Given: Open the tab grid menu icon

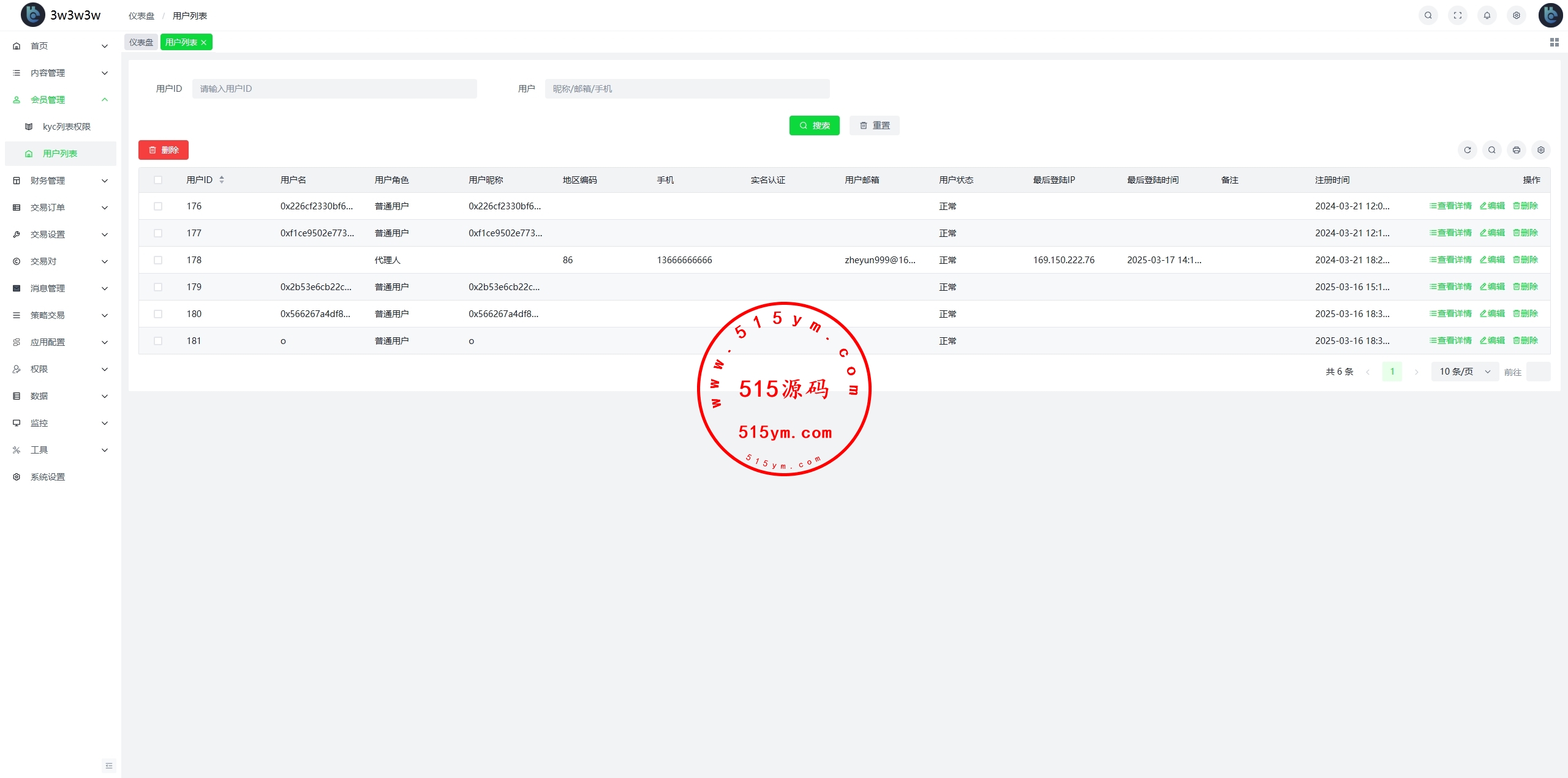Looking at the screenshot, I should coord(1554,42).
